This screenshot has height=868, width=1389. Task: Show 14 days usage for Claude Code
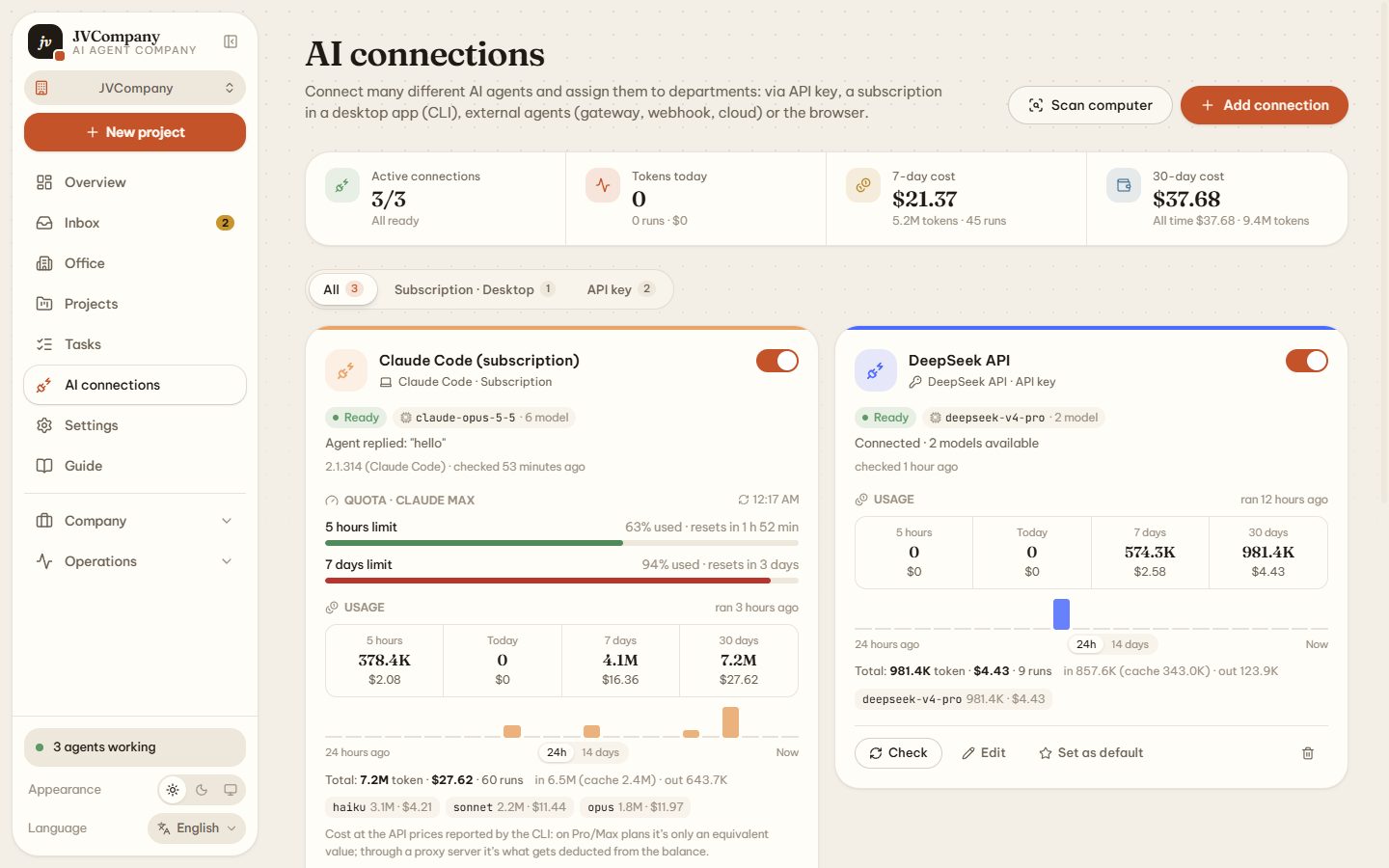point(601,752)
